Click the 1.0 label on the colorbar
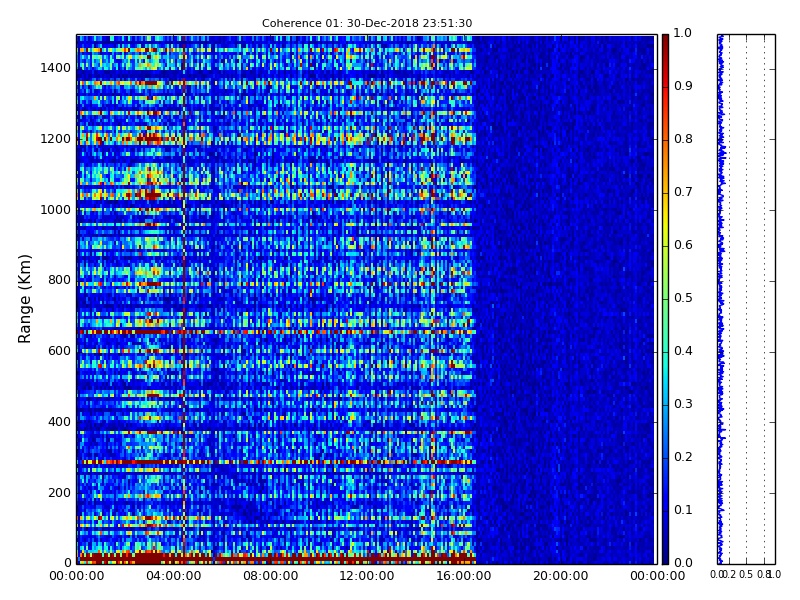800x600 pixels. tap(683, 33)
